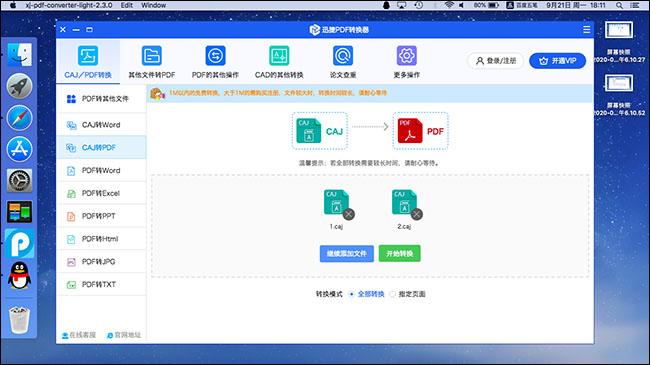Screen dimensions: 650x365
Task: Switch to 其他文件转PDF tab
Action: coord(152,62)
